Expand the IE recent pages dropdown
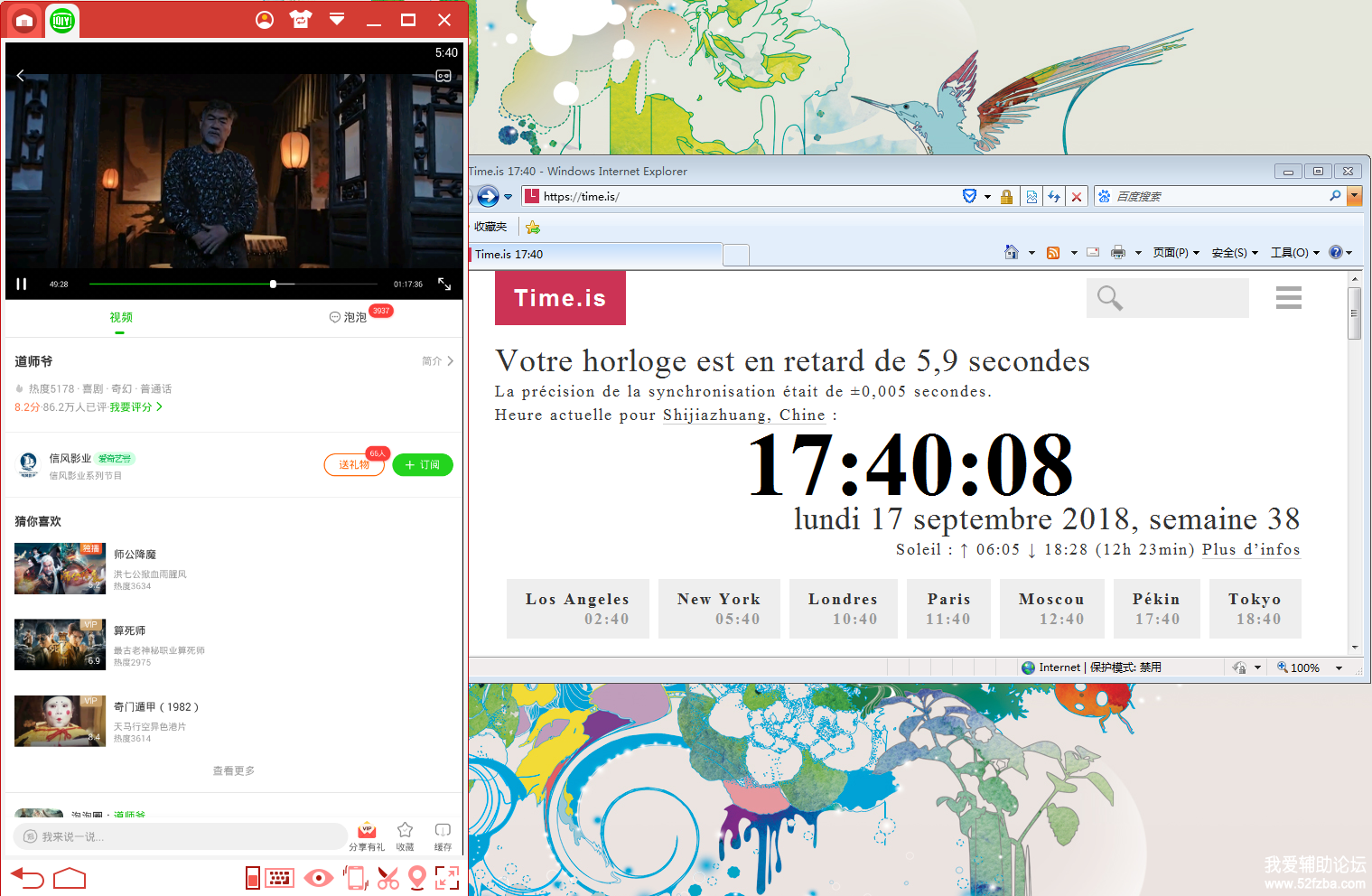 509,197
